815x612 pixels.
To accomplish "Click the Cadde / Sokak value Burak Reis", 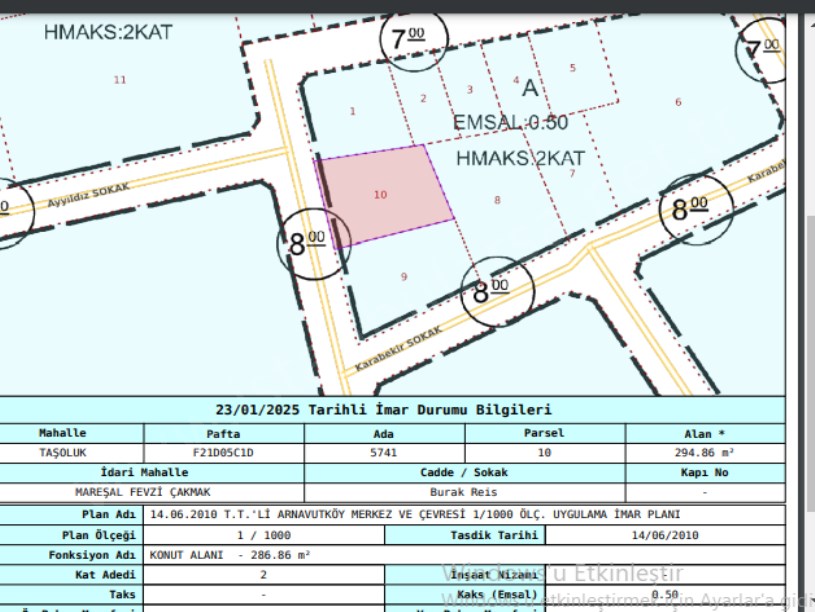I will pos(464,492).
